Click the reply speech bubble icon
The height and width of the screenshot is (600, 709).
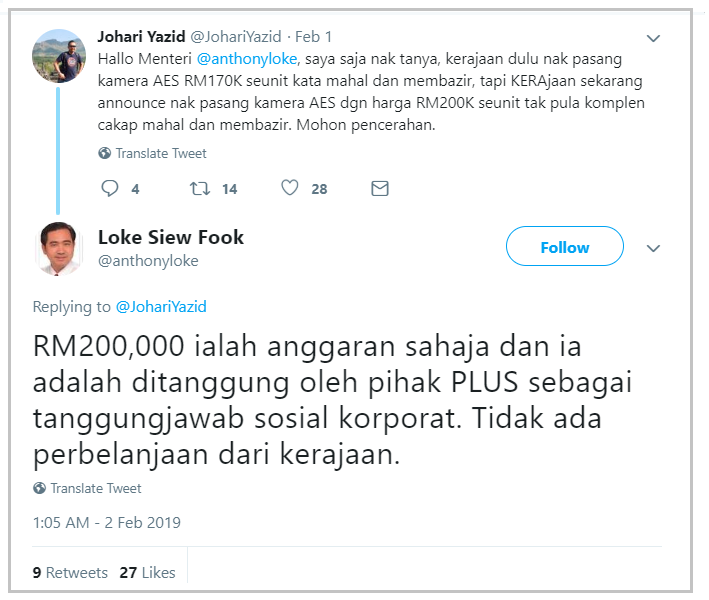coord(109,188)
